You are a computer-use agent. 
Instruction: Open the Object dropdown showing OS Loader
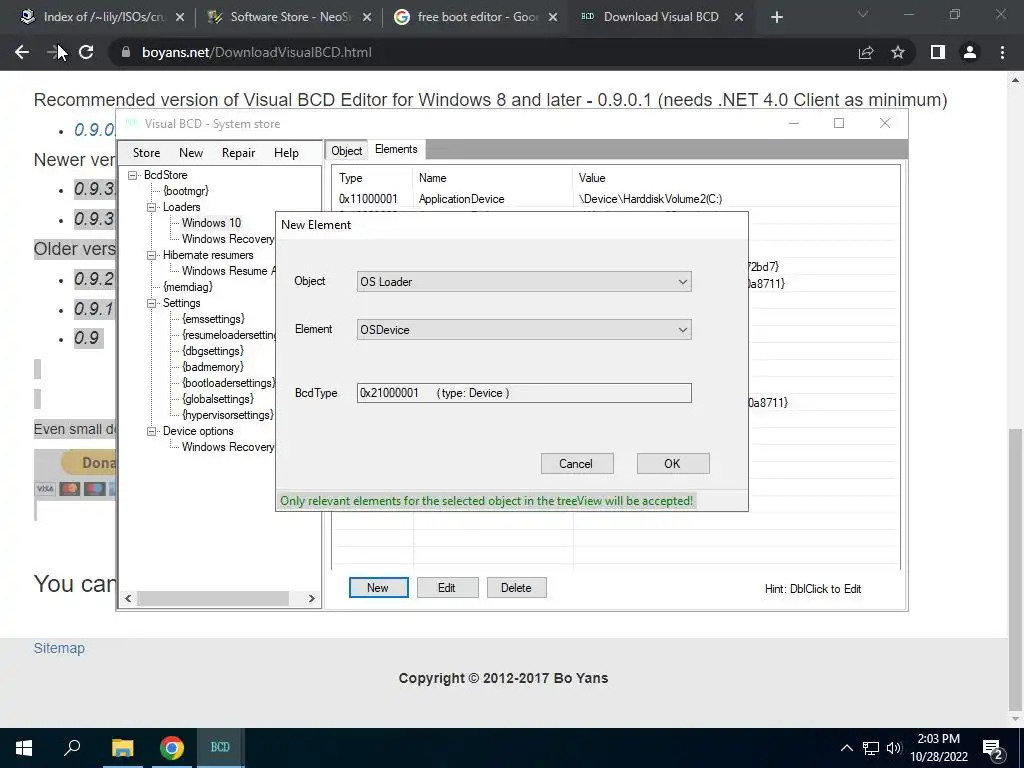pyautogui.click(x=524, y=281)
